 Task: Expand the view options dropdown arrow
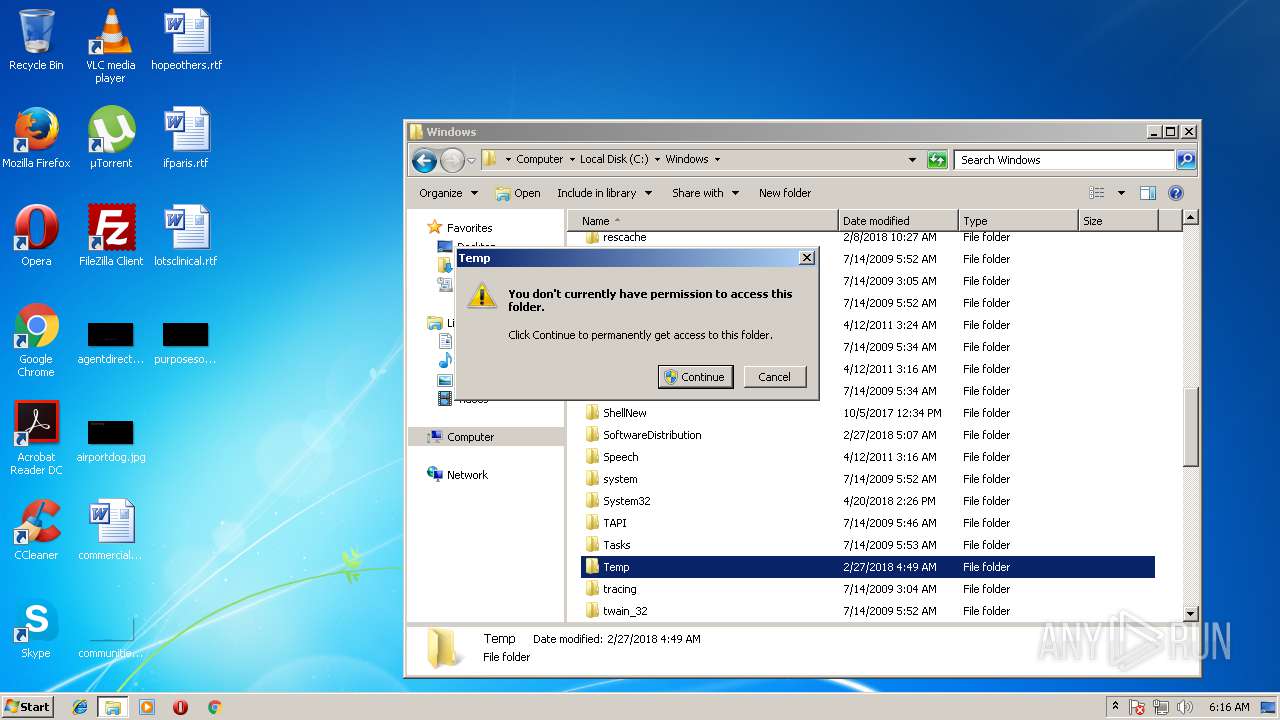(1121, 193)
